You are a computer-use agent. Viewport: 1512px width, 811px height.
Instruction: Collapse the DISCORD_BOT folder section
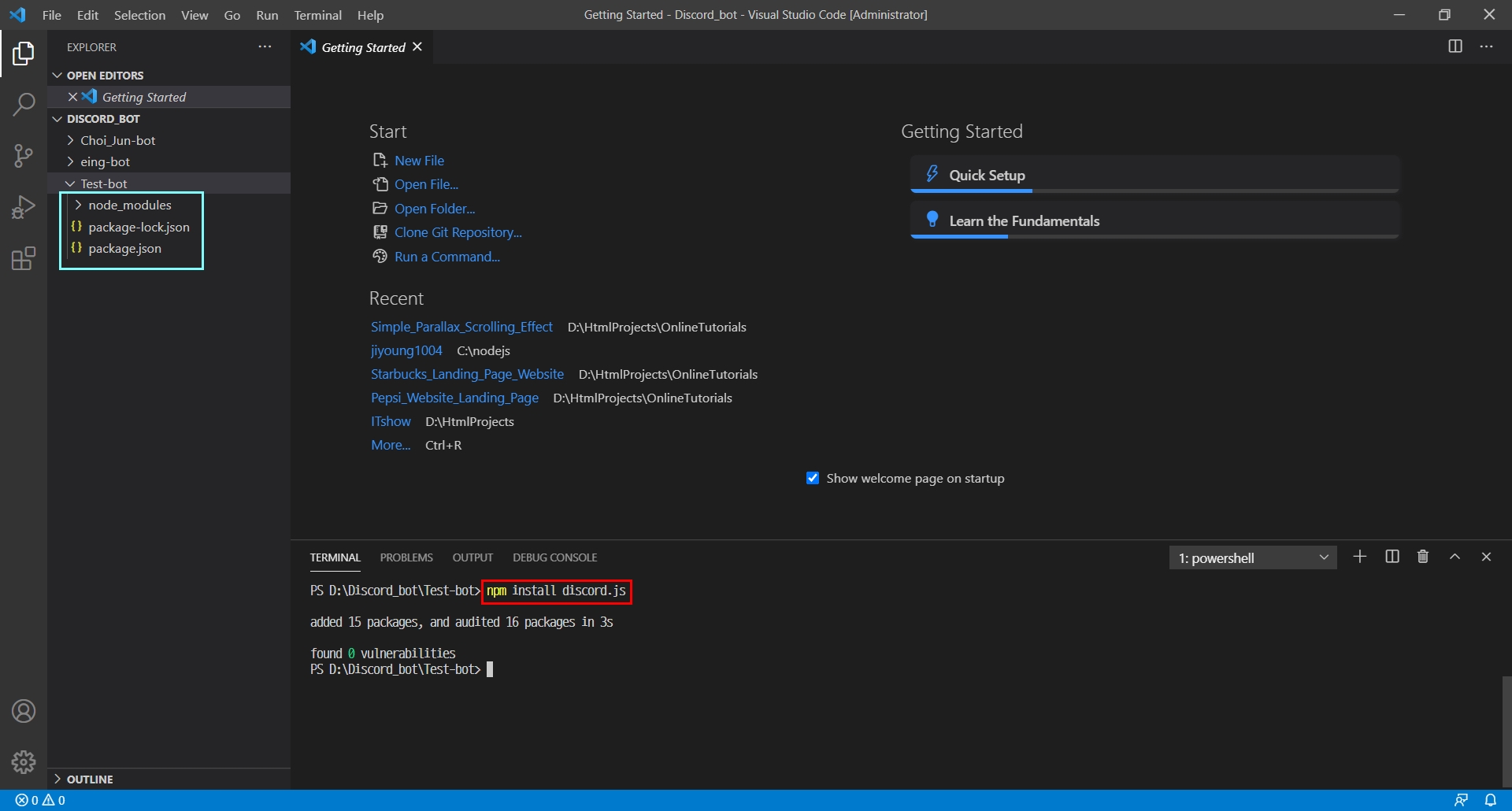click(x=57, y=119)
